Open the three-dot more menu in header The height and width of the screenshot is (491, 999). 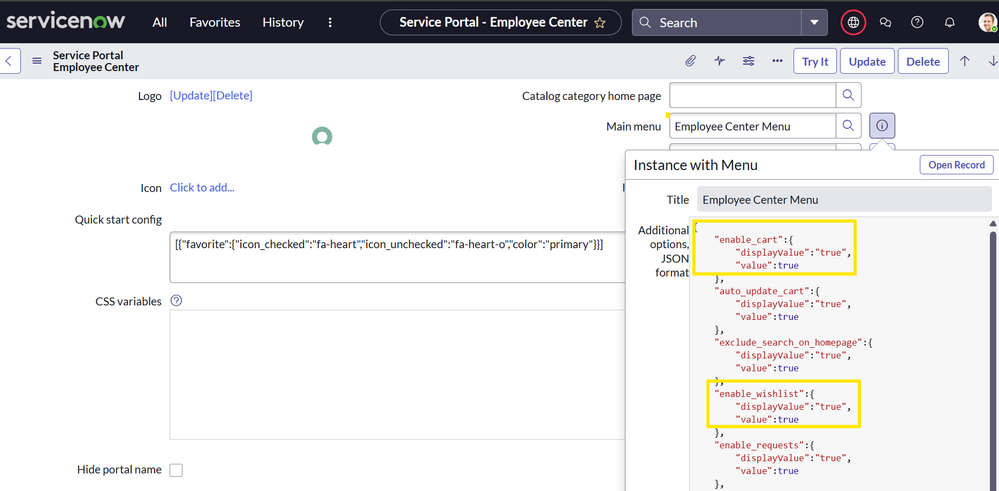(x=330, y=22)
